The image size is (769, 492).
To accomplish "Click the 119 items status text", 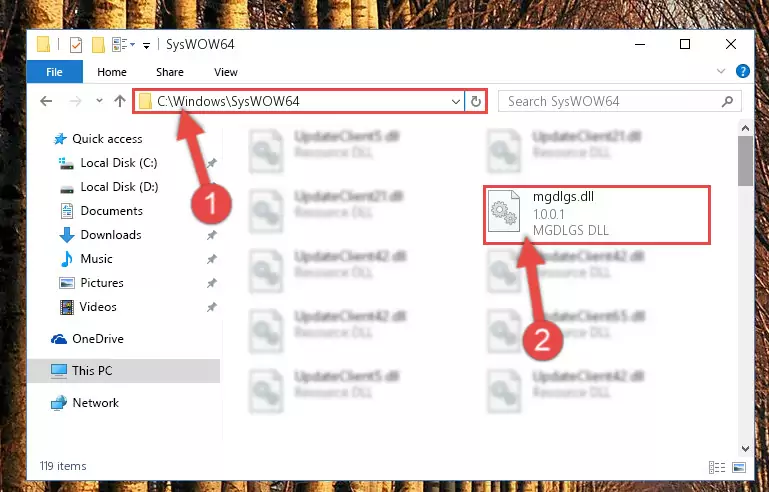I will point(63,466).
